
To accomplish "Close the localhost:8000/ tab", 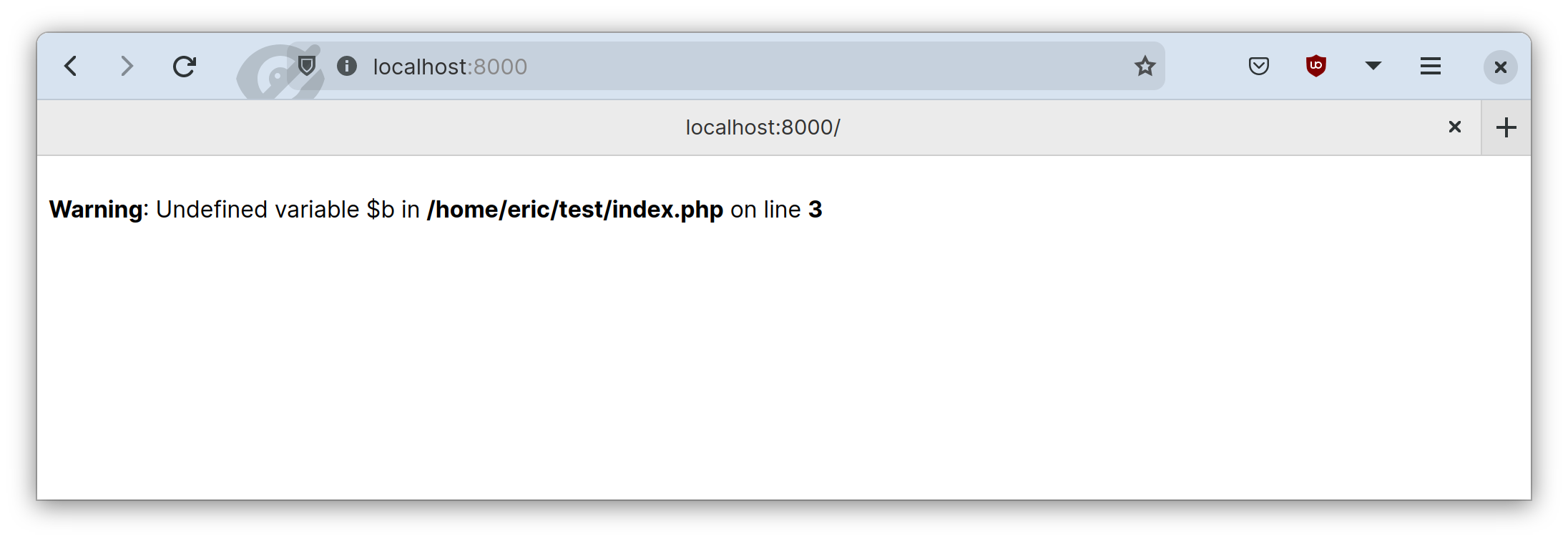I will (x=1454, y=127).
